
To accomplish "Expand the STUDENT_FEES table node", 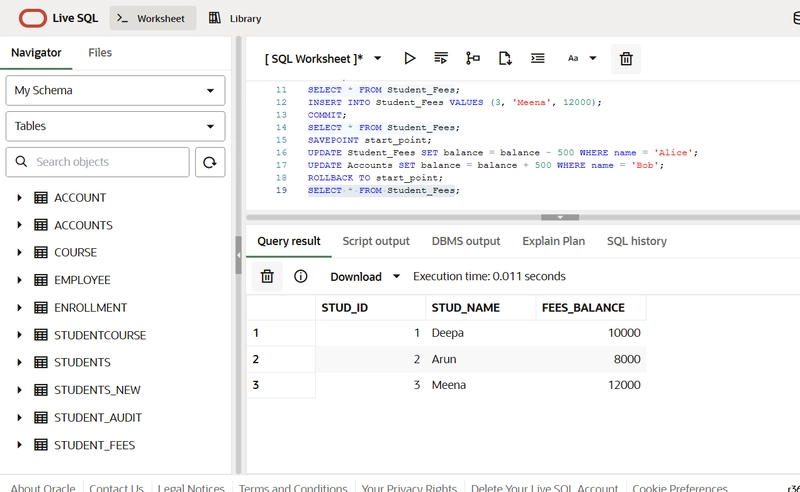I will point(19,445).
